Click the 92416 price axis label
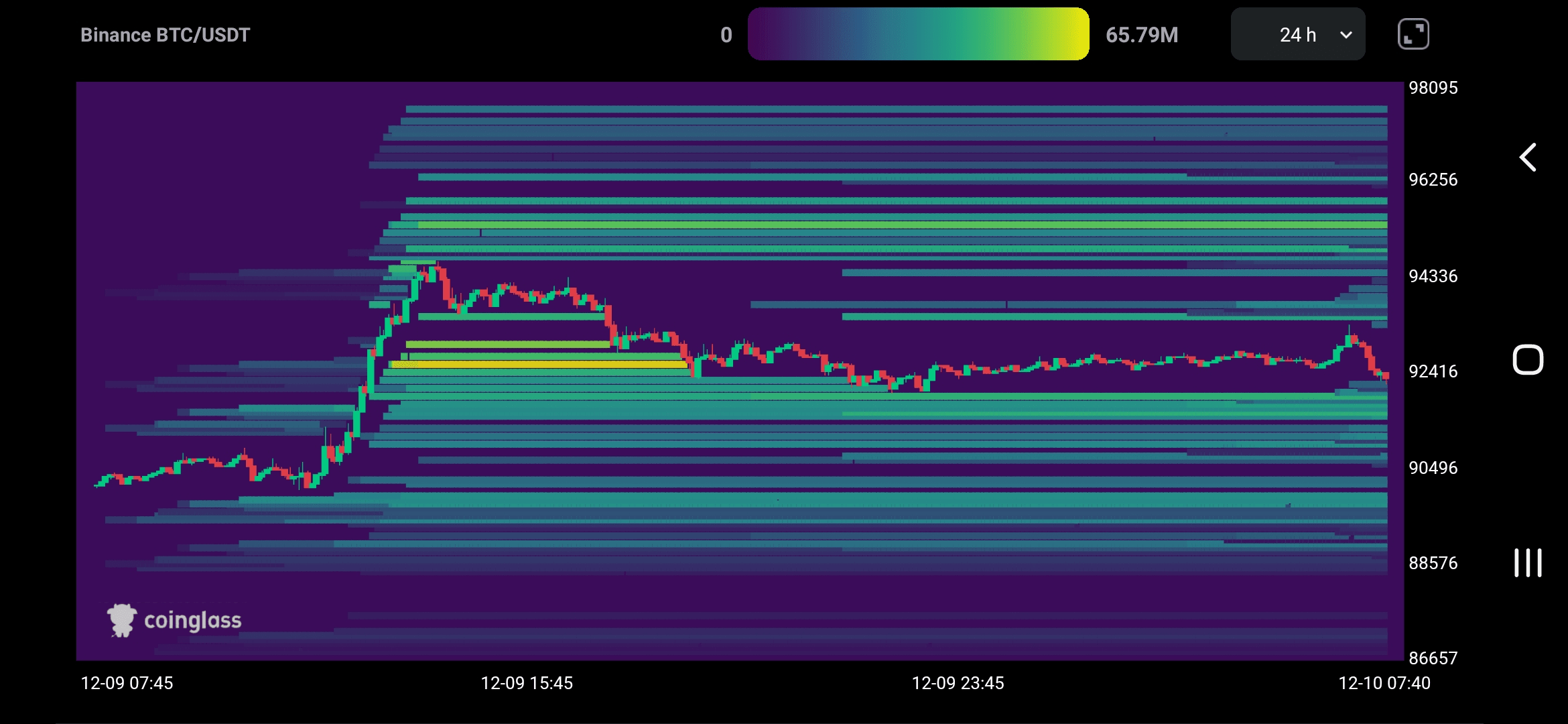Viewport: 1568px width, 724px height. pyautogui.click(x=1433, y=371)
